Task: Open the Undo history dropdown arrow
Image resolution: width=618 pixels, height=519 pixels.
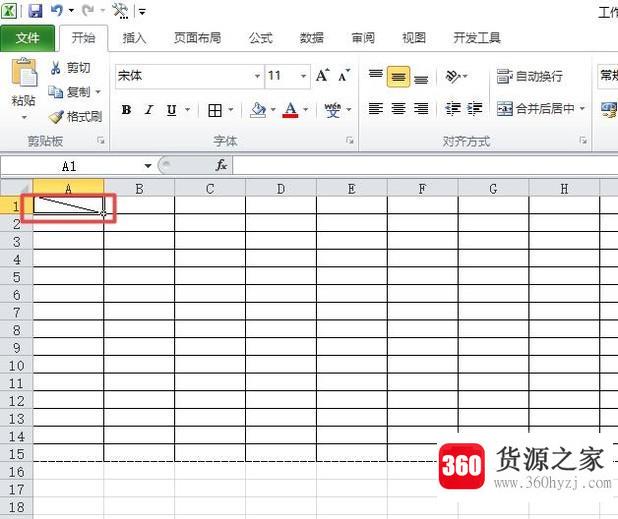Action: (71, 10)
